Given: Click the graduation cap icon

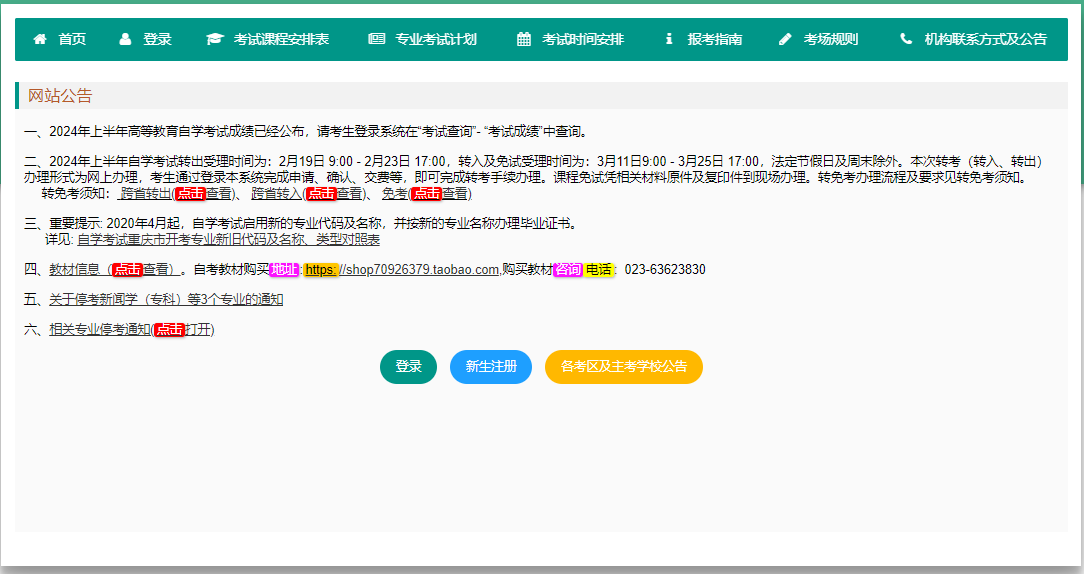Looking at the screenshot, I should pyautogui.click(x=215, y=40).
